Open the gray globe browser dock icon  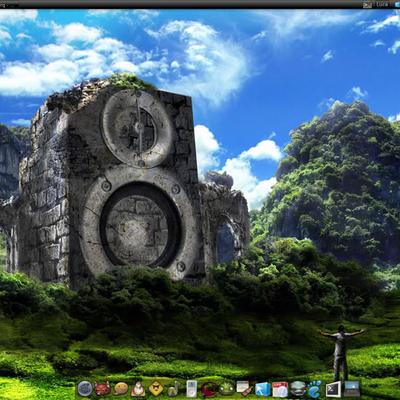click(x=85, y=388)
